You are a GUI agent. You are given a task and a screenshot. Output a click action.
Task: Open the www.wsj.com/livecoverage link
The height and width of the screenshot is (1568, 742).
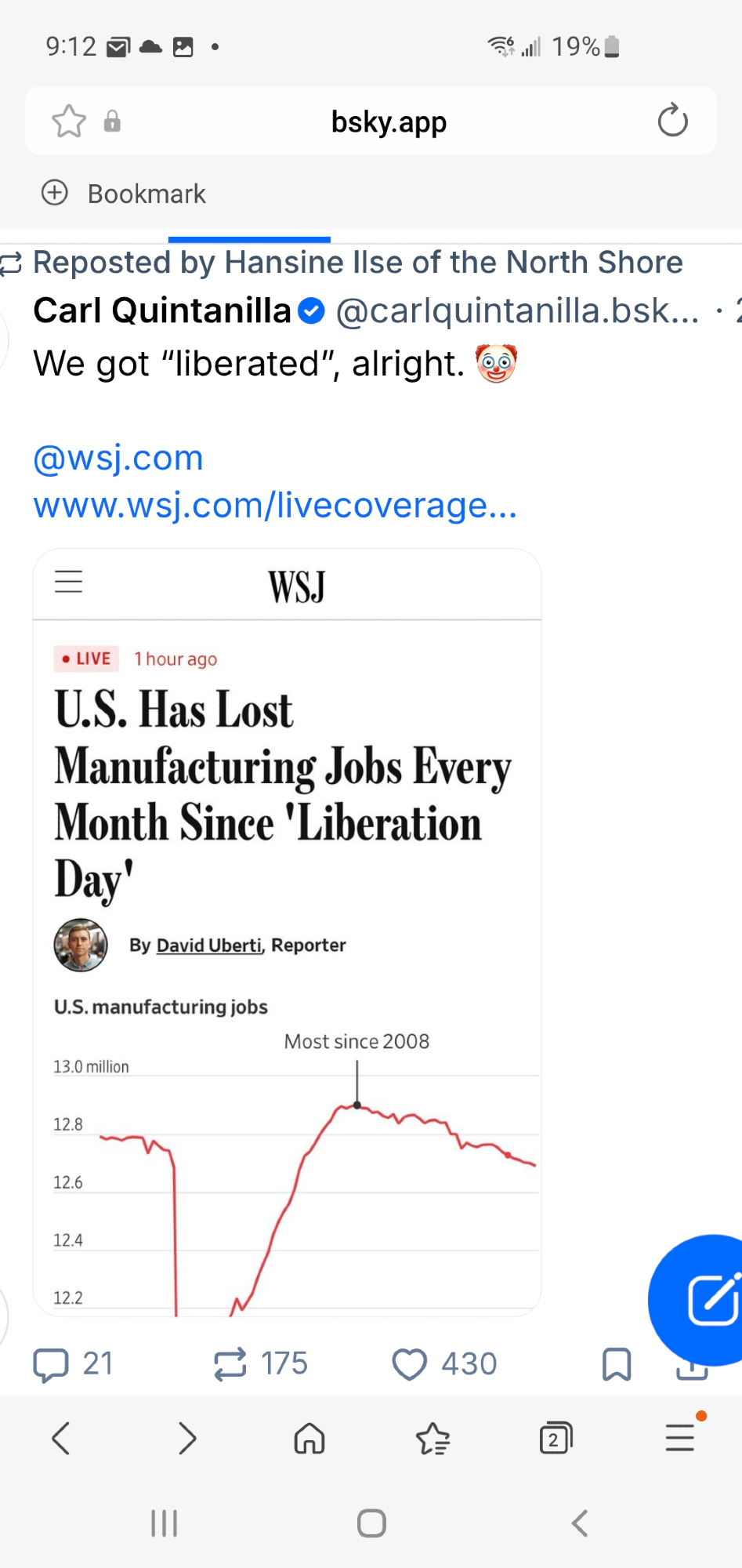(x=275, y=506)
